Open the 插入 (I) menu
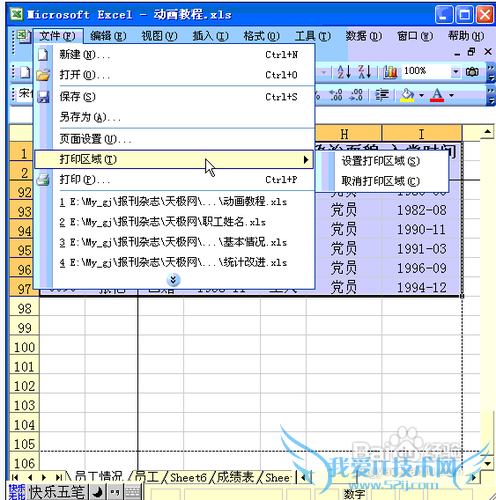Screen dimensions: 496x500 pos(210,36)
